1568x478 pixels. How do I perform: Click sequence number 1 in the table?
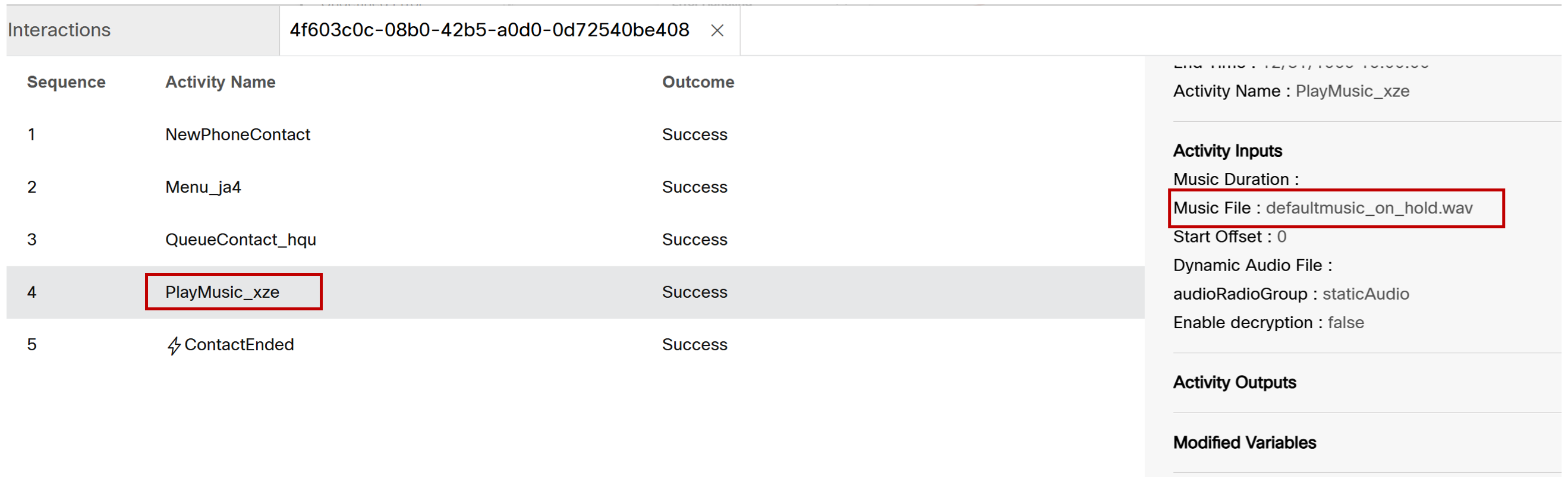(32, 134)
